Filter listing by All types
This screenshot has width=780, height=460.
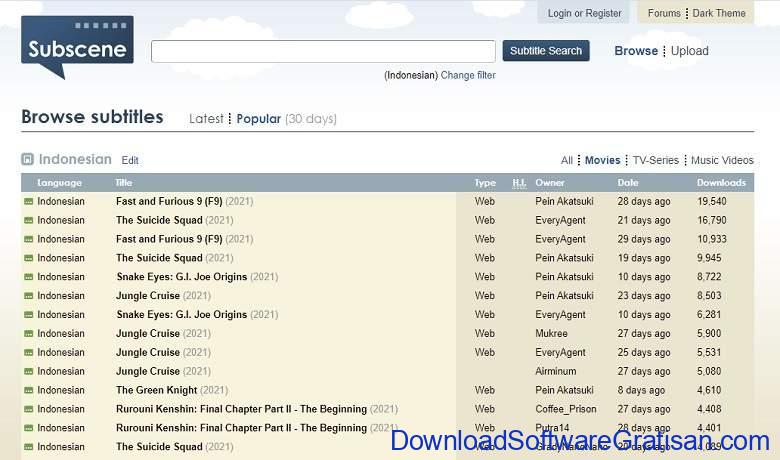567,160
